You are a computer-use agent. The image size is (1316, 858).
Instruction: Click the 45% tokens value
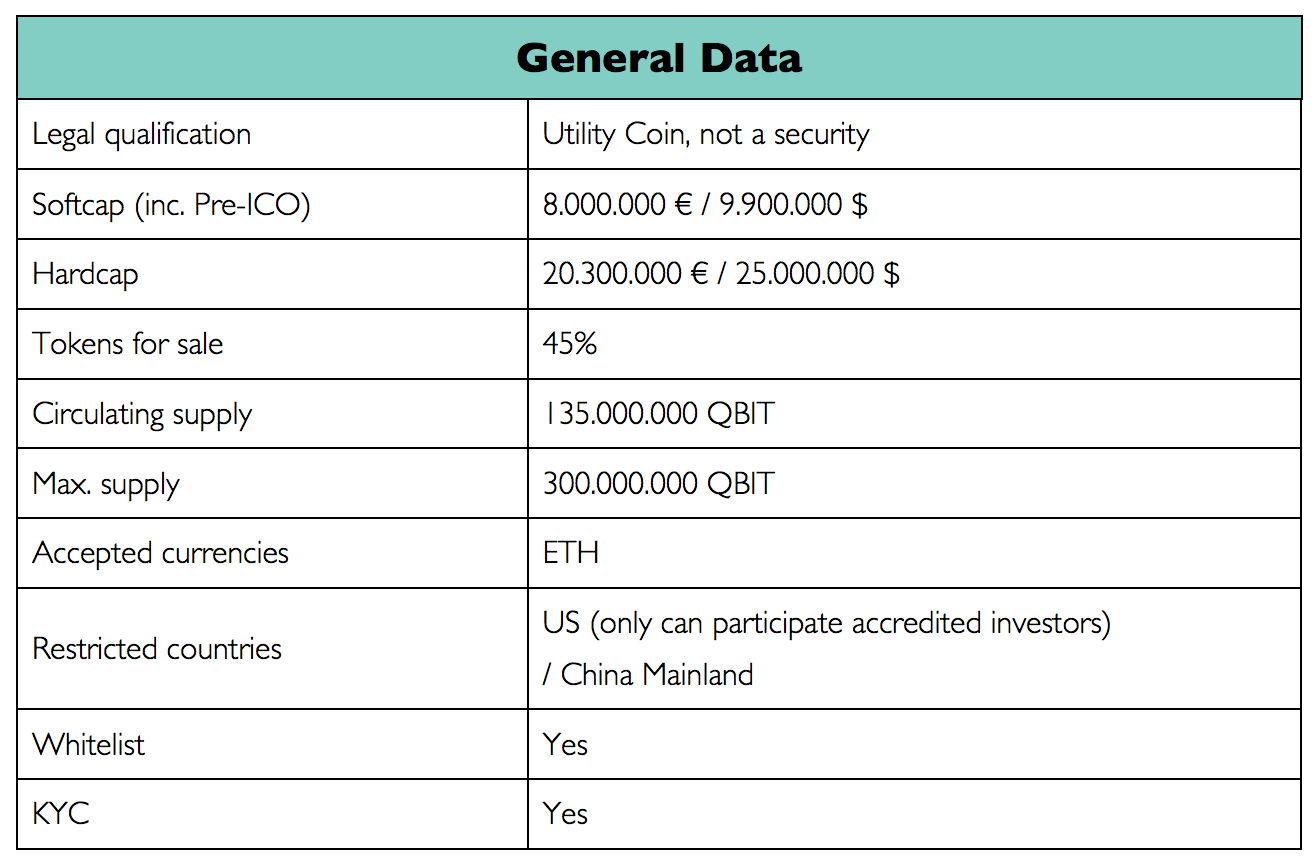tap(570, 344)
